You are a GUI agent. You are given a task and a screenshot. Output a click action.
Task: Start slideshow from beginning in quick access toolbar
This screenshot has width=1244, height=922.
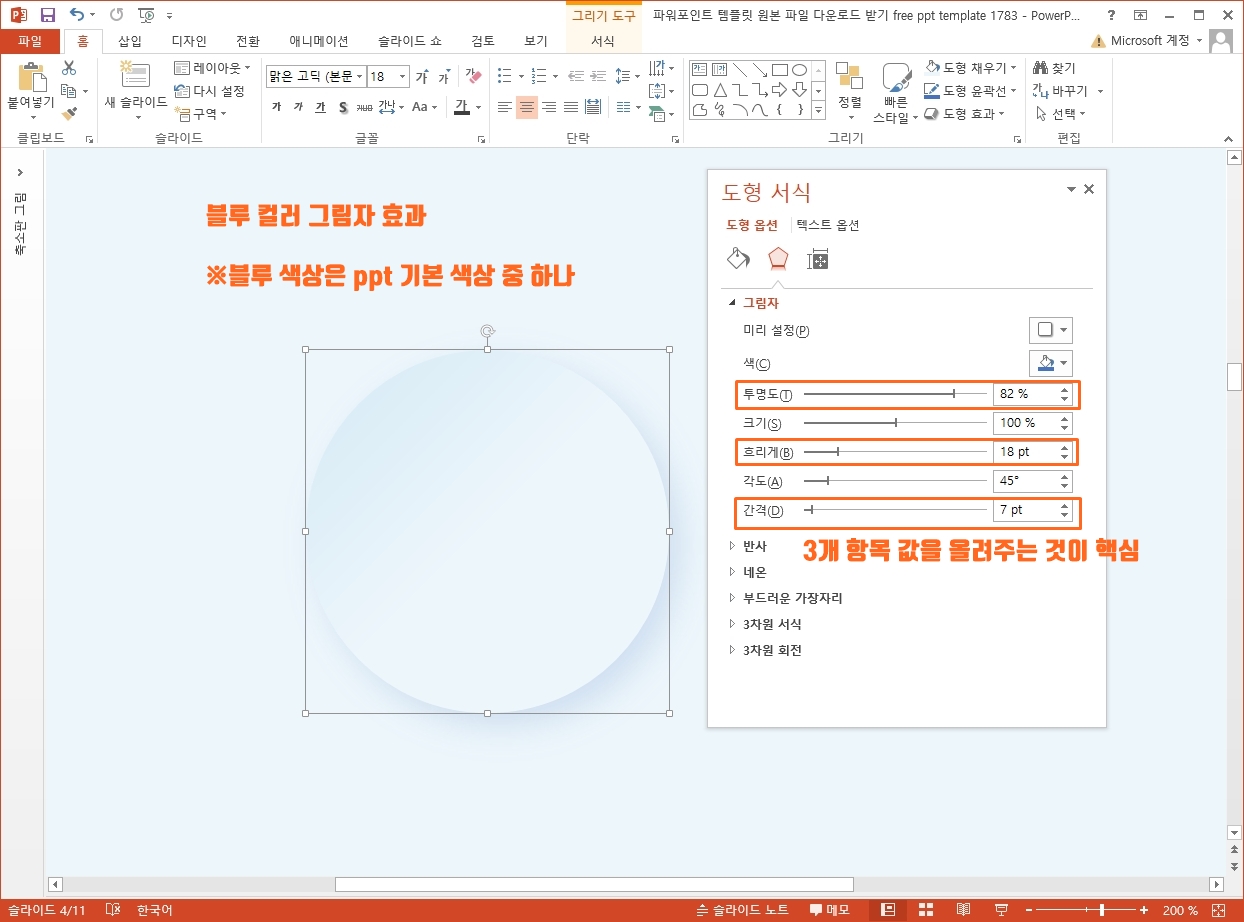(x=146, y=15)
